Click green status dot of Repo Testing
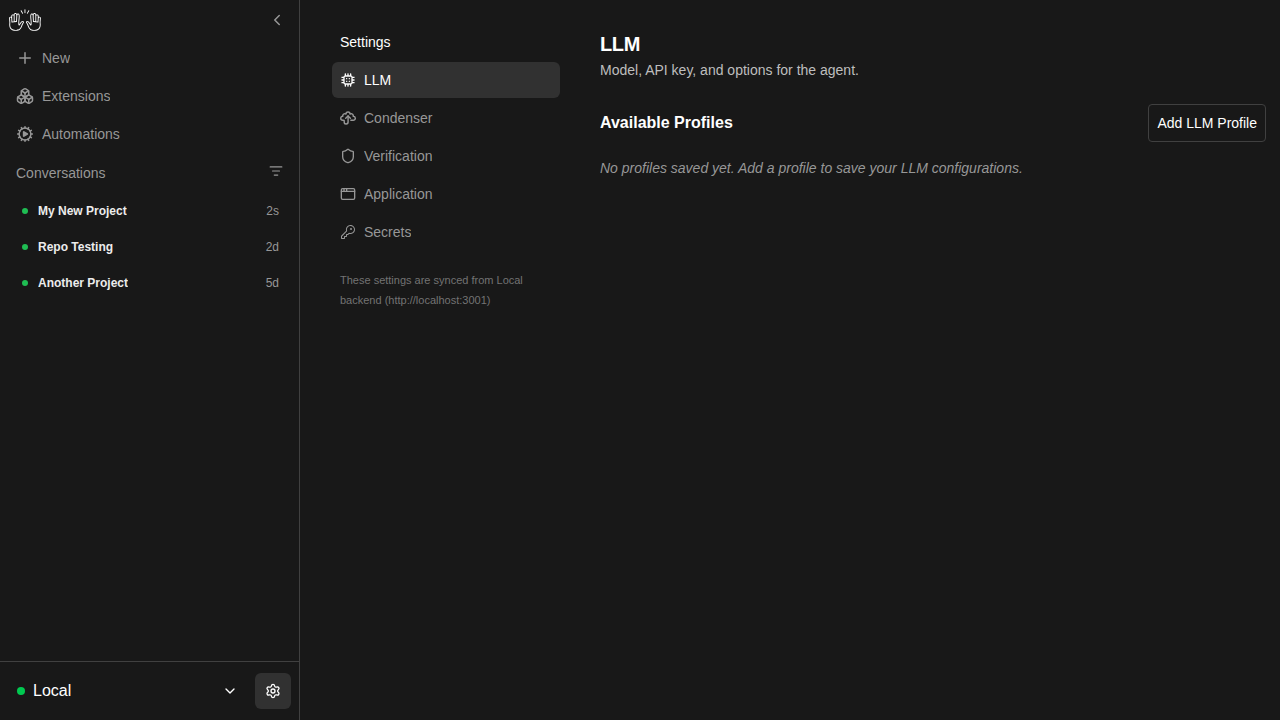The image size is (1280, 720). pos(25,247)
